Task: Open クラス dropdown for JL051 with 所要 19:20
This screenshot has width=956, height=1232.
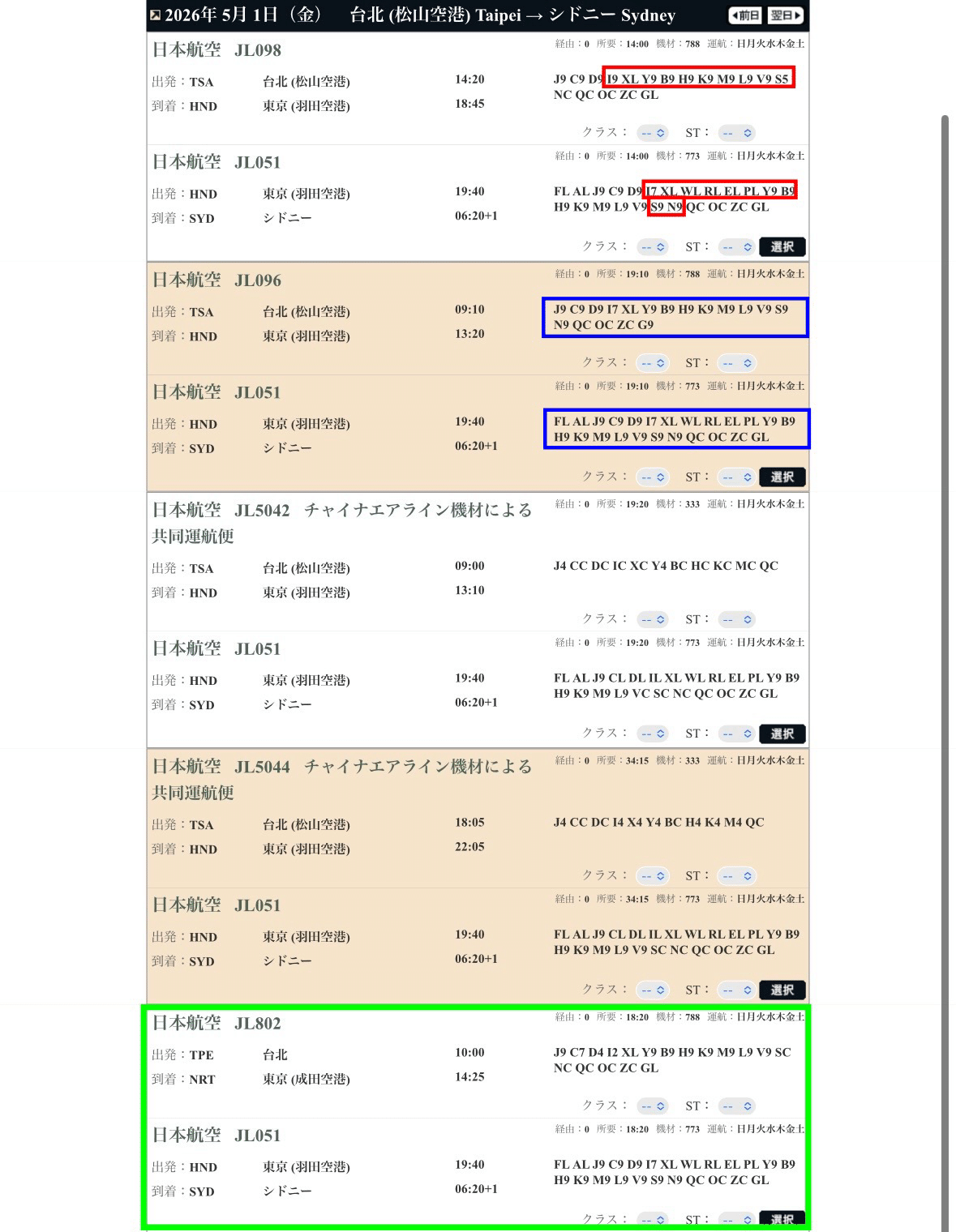Action: click(x=653, y=734)
